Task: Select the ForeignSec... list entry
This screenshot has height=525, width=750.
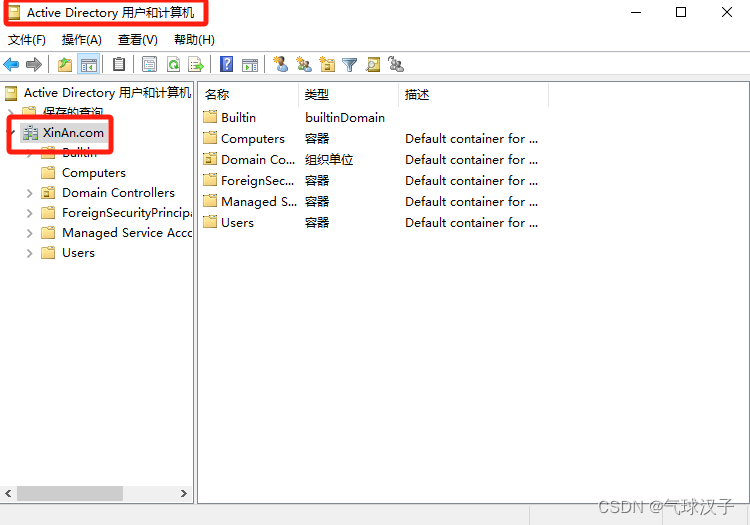Action: [x=257, y=180]
